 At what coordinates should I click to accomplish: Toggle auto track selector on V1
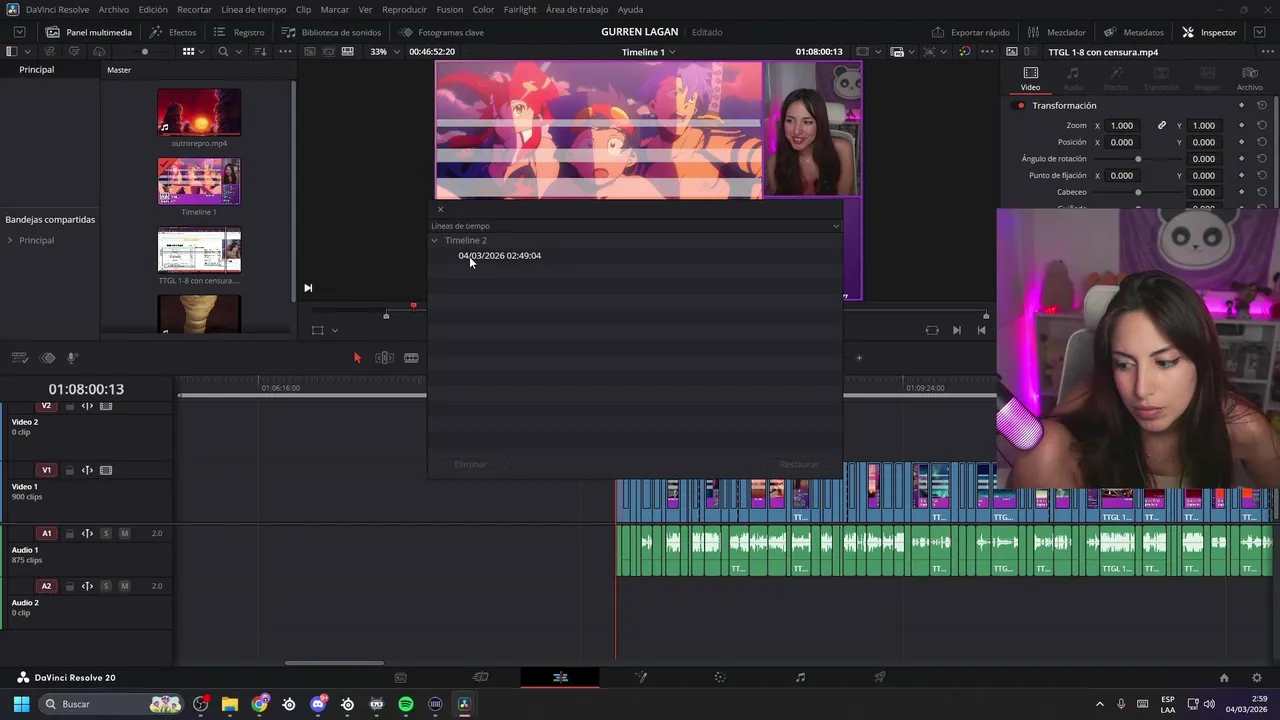click(87, 470)
